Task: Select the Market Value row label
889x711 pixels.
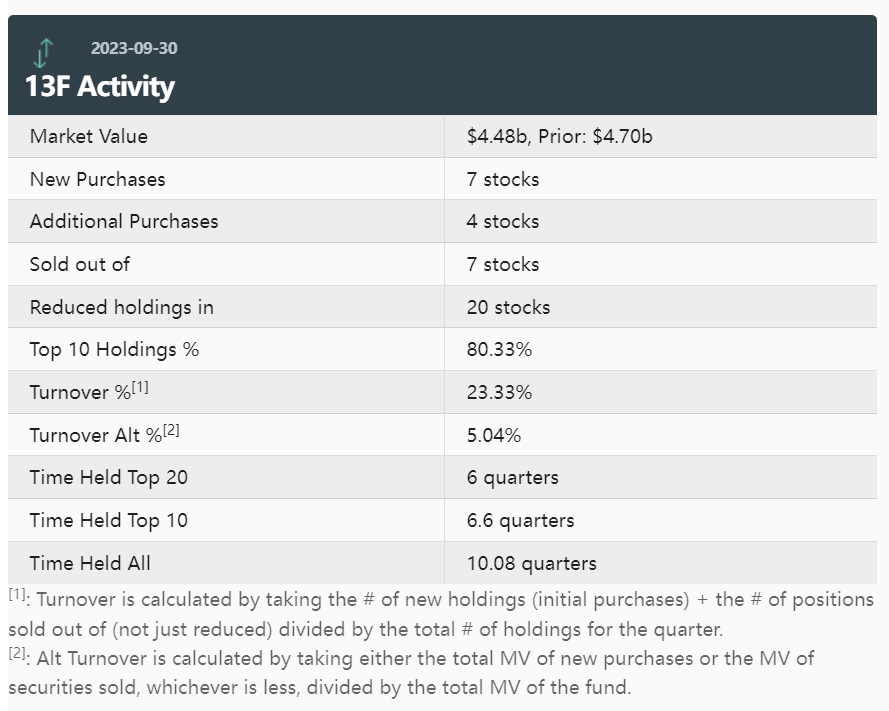Action: tap(89, 136)
